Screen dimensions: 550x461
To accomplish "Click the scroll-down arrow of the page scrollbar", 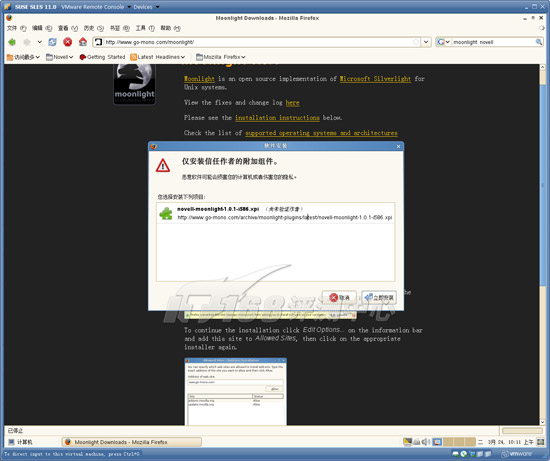I will pyautogui.click(x=543, y=422).
